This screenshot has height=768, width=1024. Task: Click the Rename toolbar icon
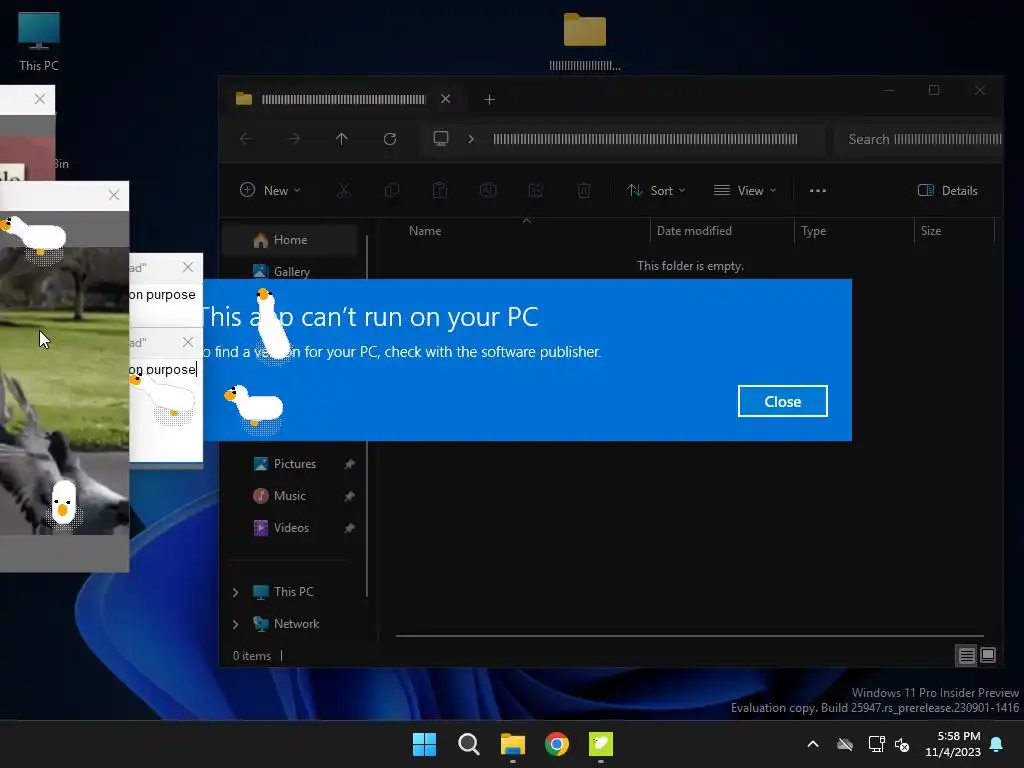(x=488, y=191)
